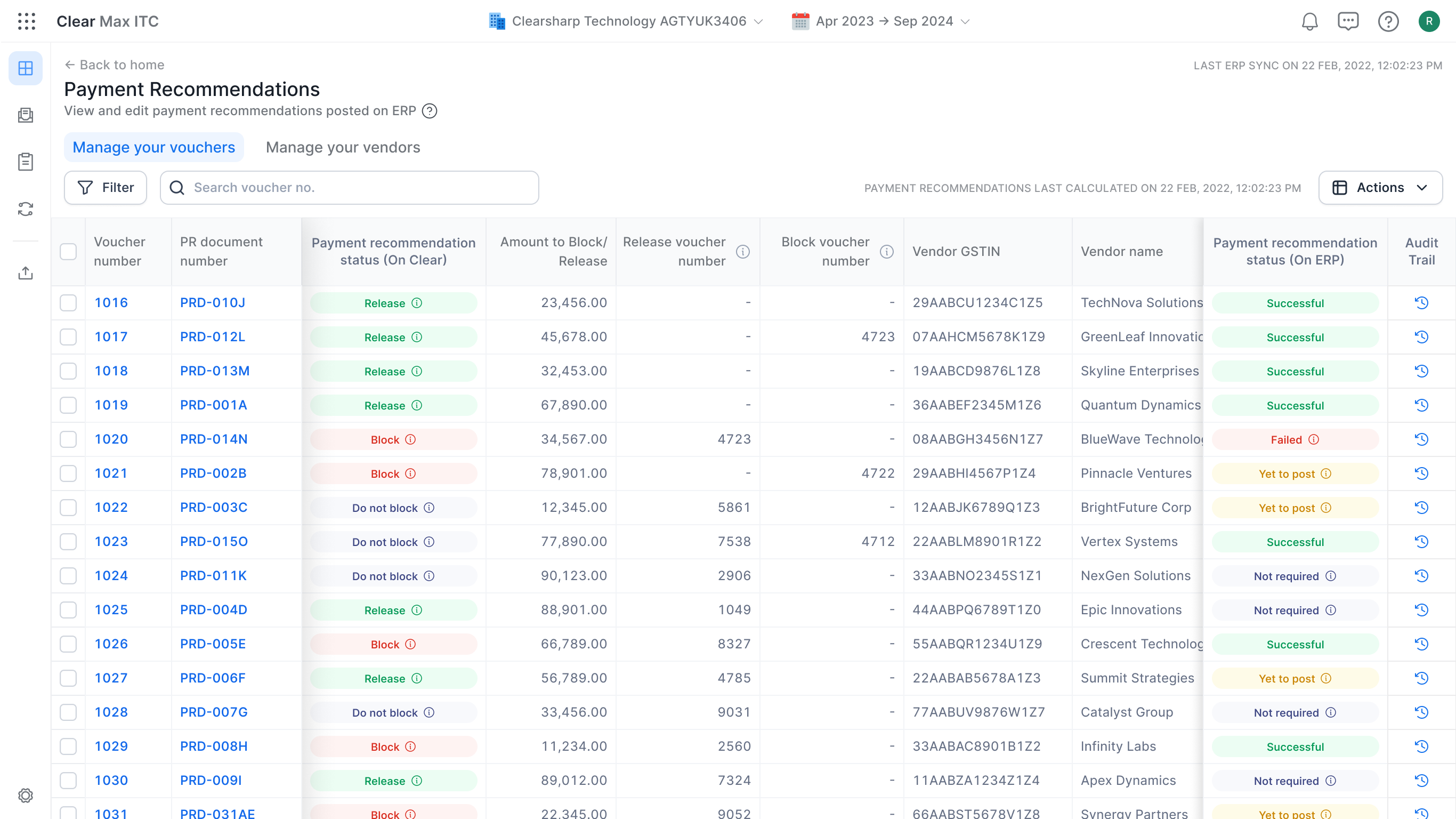Switch to Manage your vouchers tab
Image resolution: width=1456 pixels, height=819 pixels.
[153, 148]
